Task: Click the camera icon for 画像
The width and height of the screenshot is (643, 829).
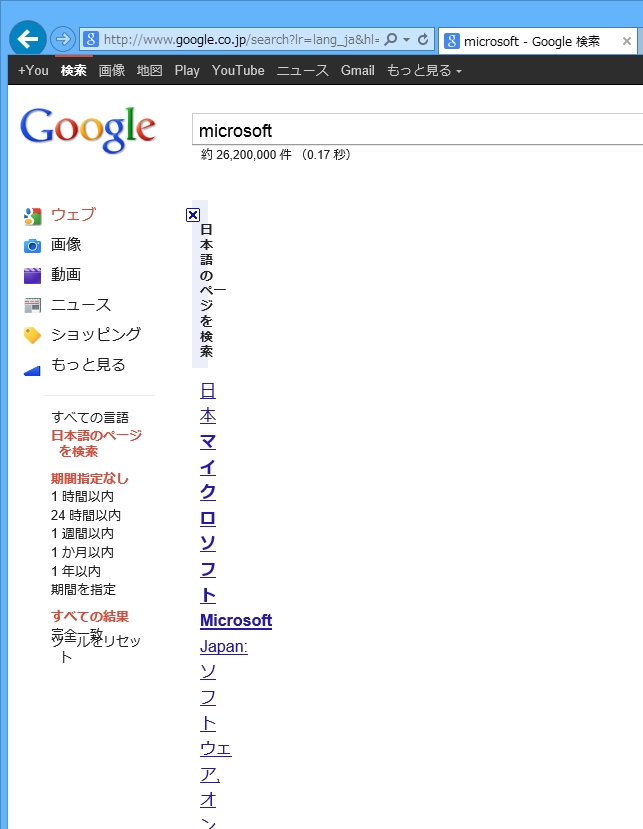Action: pos(32,246)
